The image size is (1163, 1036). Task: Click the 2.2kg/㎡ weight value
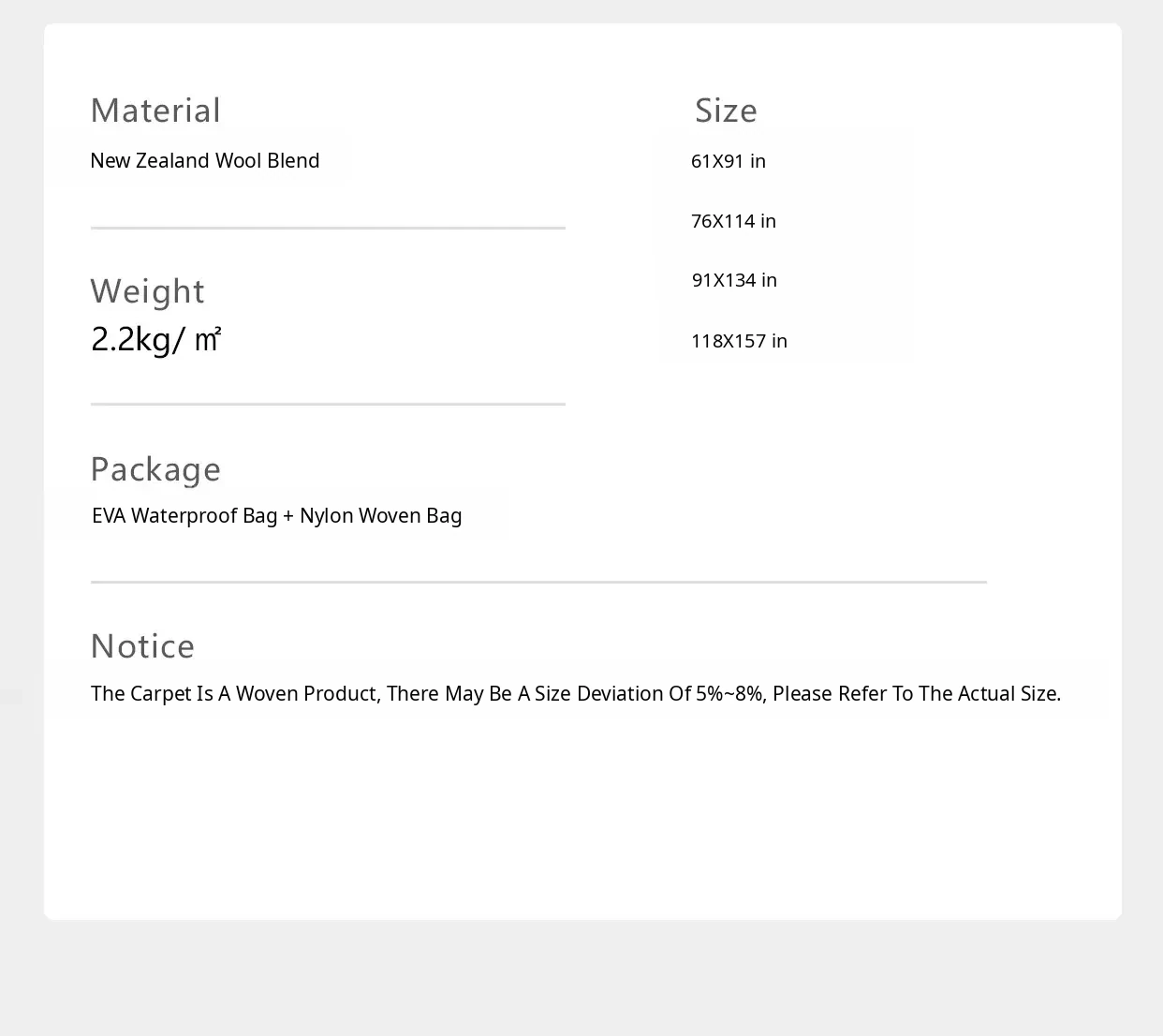click(x=155, y=339)
